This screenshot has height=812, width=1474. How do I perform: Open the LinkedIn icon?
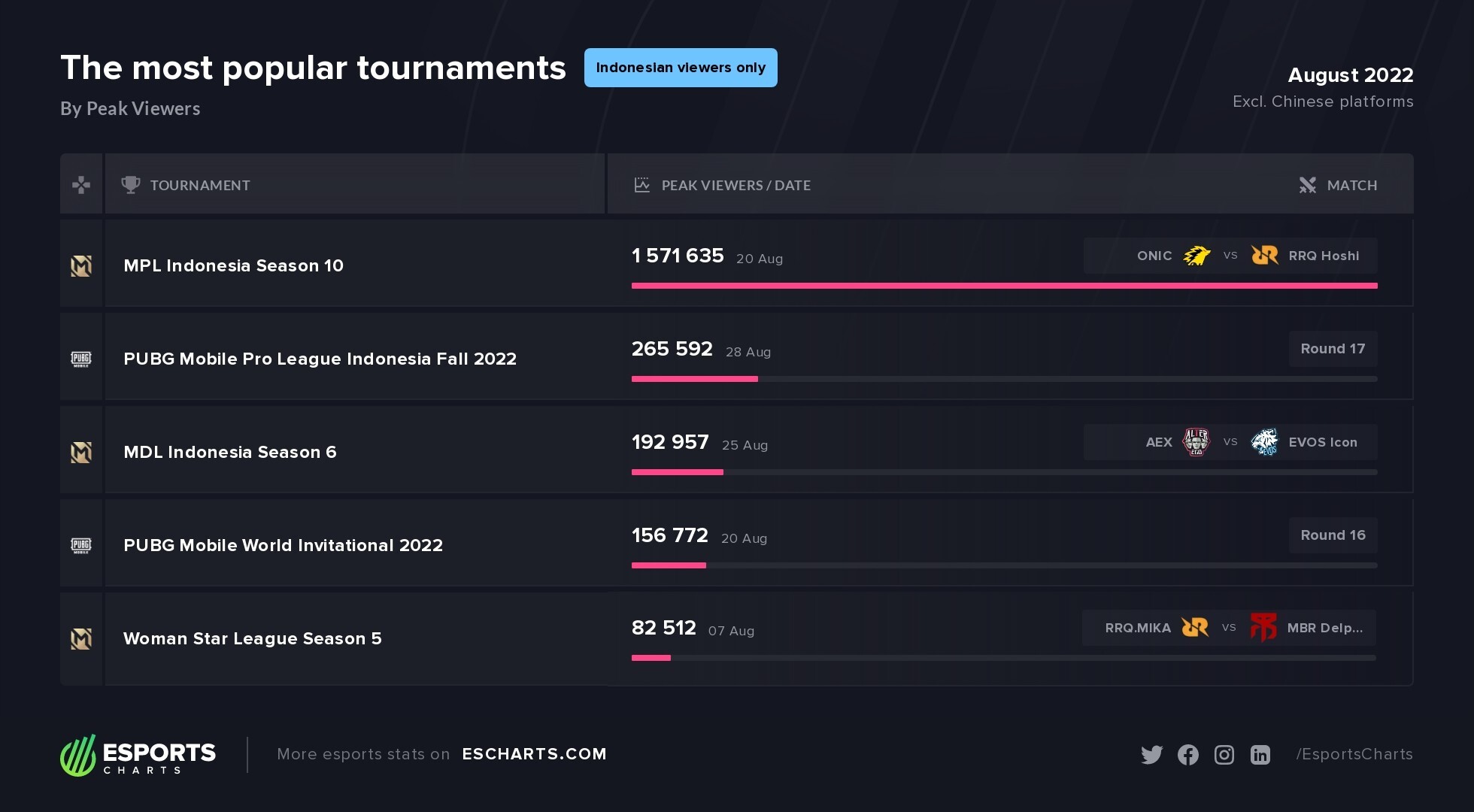click(1260, 755)
